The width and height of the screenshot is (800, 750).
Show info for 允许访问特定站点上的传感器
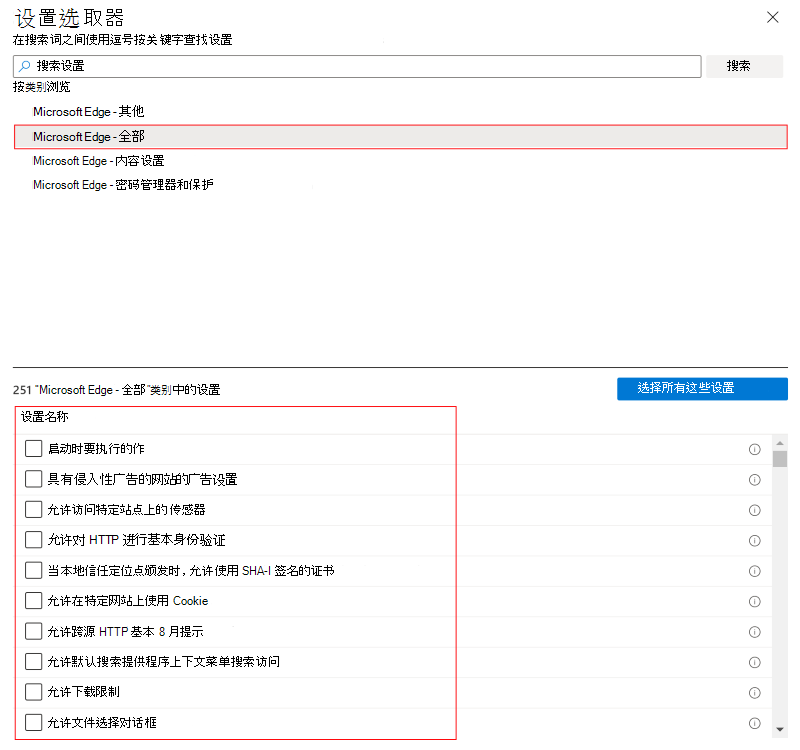(754, 510)
